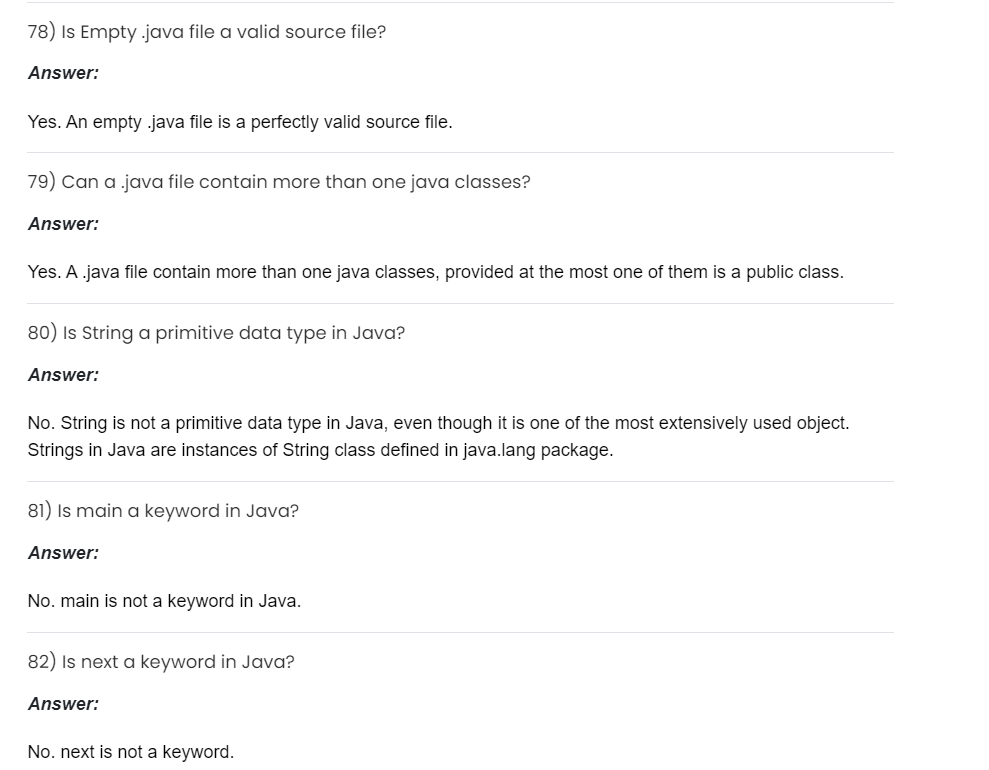Click the Answer label under question 82
Image resolution: width=989 pixels, height=770 pixels.
[63, 704]
